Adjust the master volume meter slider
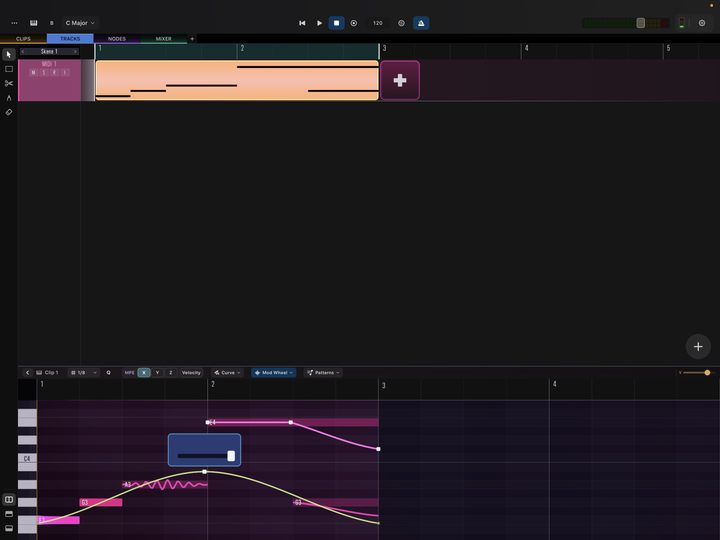 [x=640, y=23]
